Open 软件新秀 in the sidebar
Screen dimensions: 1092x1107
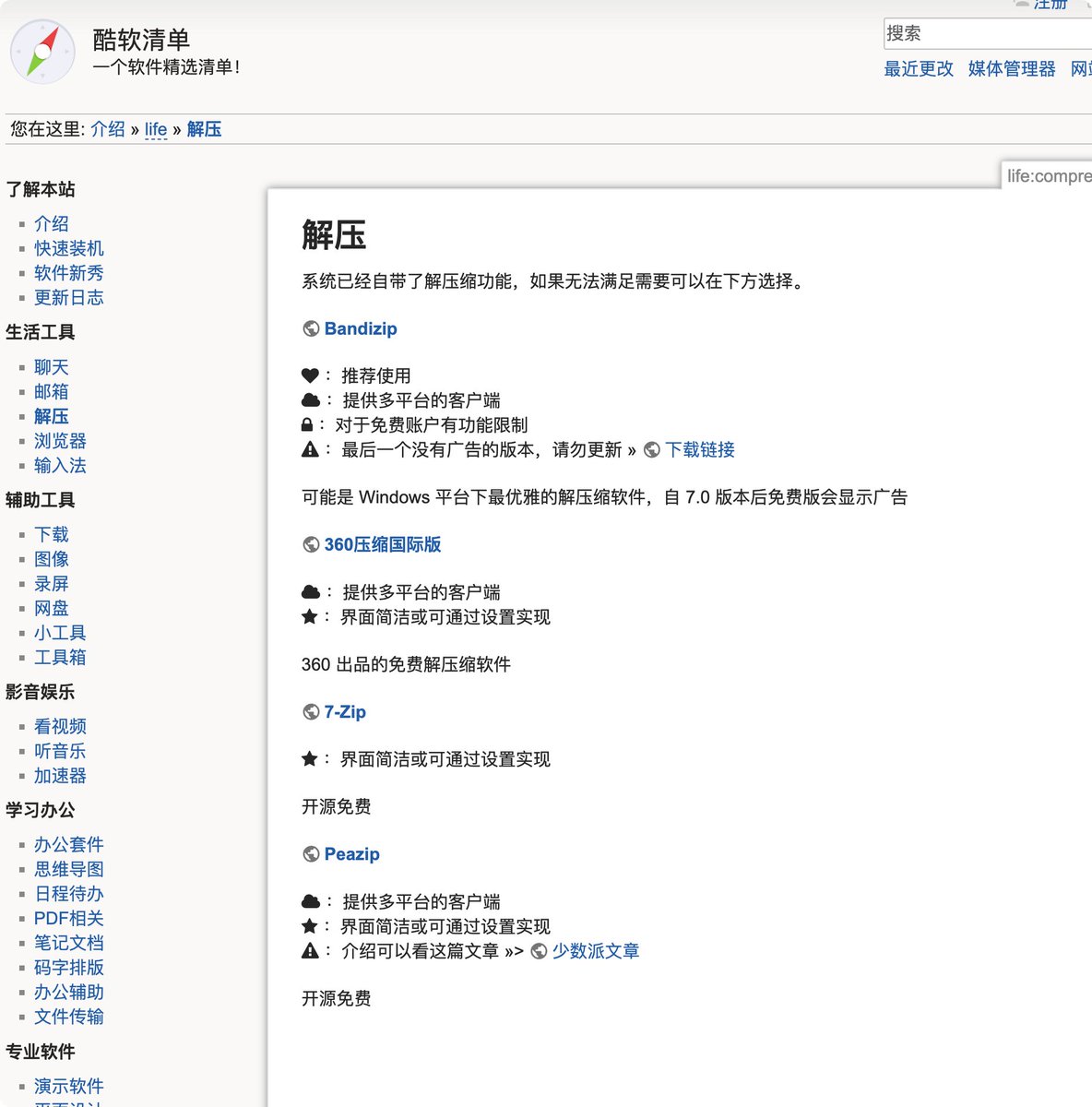(69, 273)
